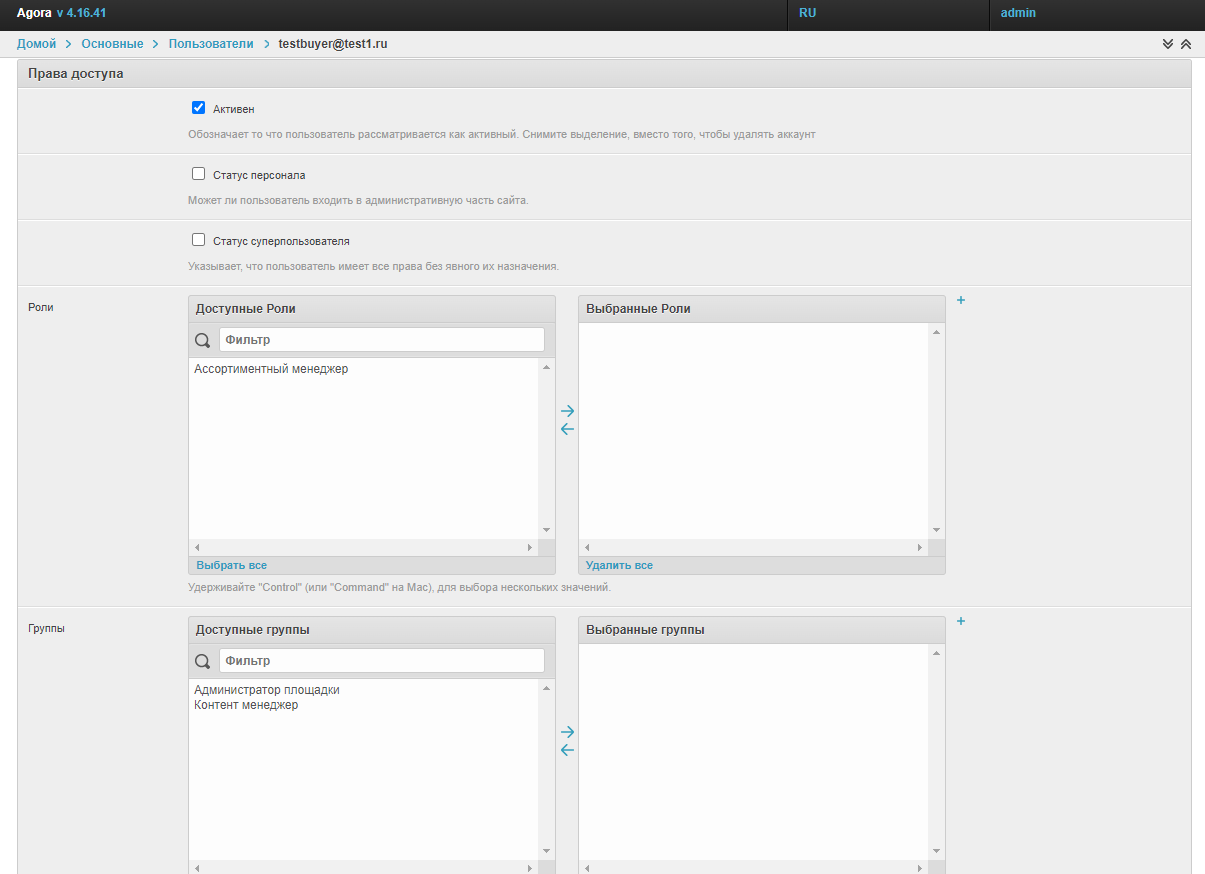Click the plus icon to add new role
The image size is (1205, 874).
[x=961, y=300]
